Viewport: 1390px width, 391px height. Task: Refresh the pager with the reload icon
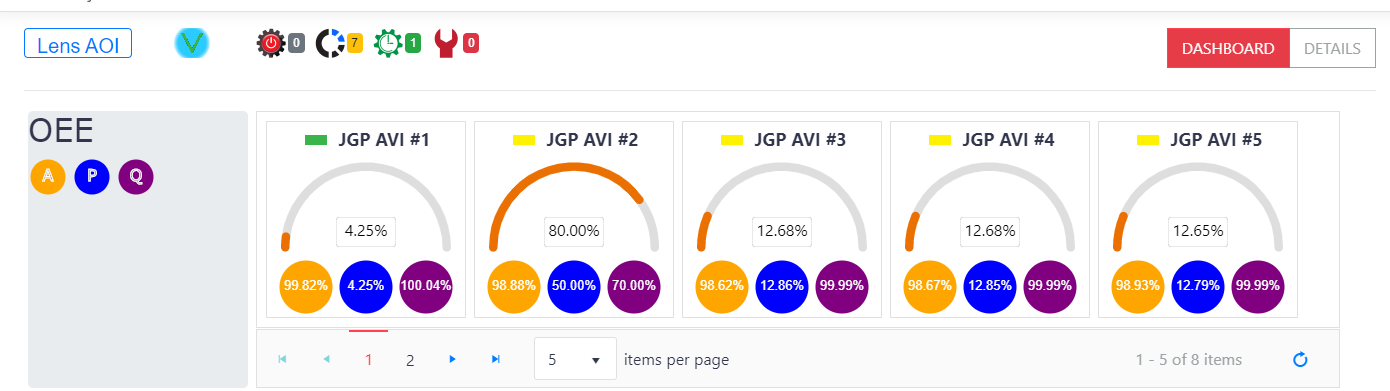(x=1301, y=359)
